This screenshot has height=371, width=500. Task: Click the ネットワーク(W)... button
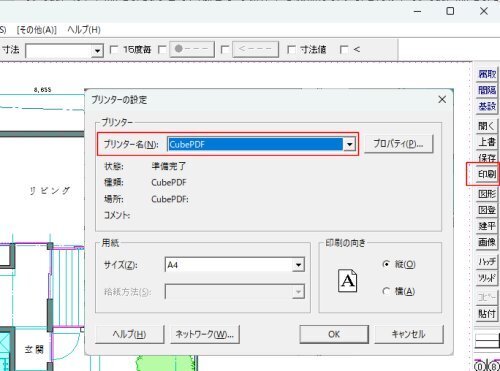pos(205,334)
